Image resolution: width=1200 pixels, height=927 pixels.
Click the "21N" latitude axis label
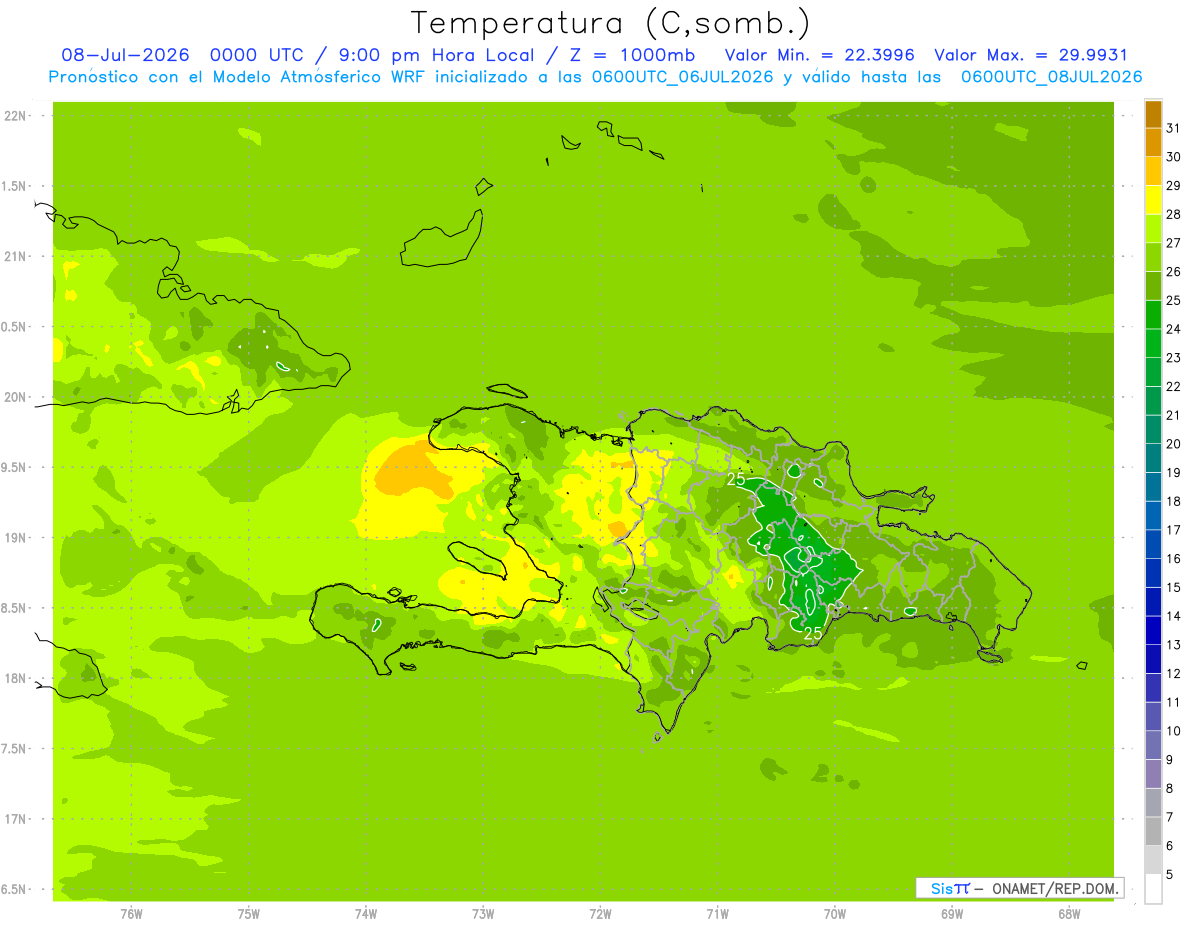(15, 257)
